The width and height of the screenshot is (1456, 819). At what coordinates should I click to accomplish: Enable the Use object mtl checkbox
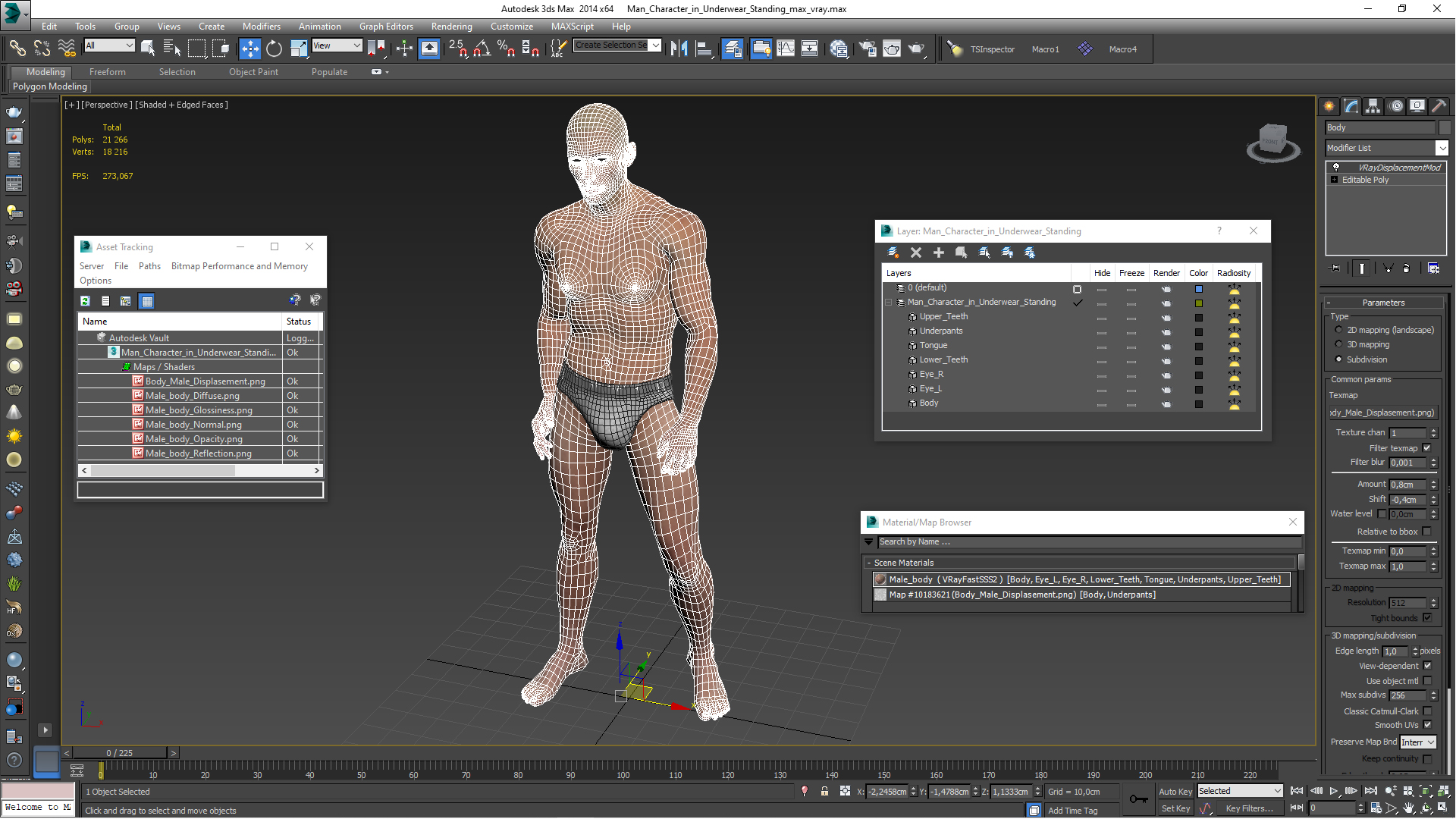(x=1427, y=681)
